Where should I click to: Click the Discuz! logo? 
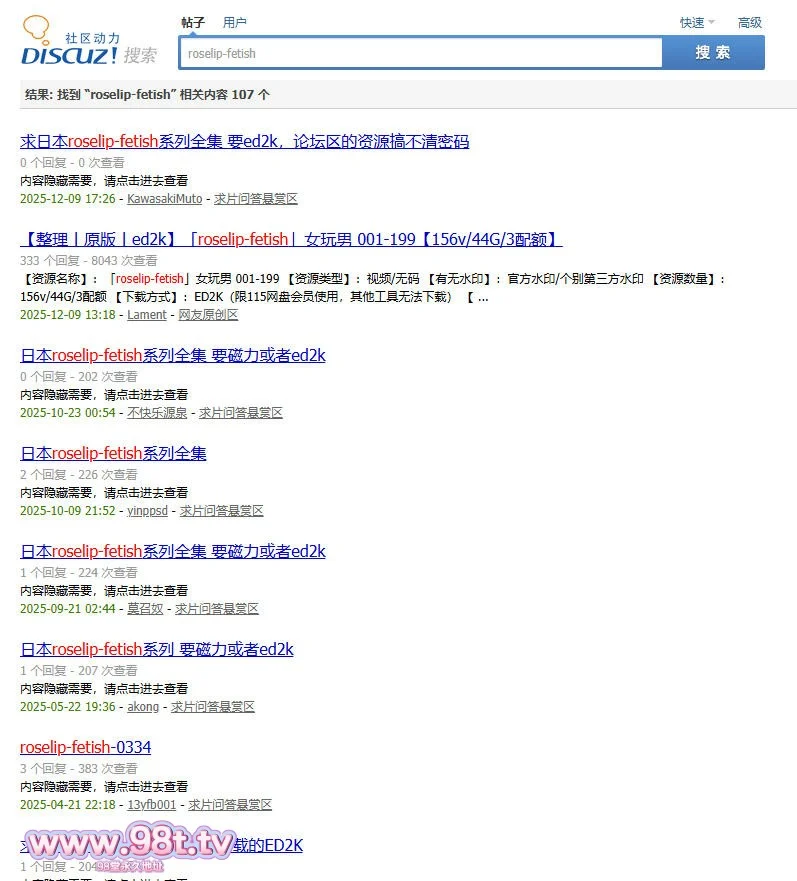(x=88, y=43)
